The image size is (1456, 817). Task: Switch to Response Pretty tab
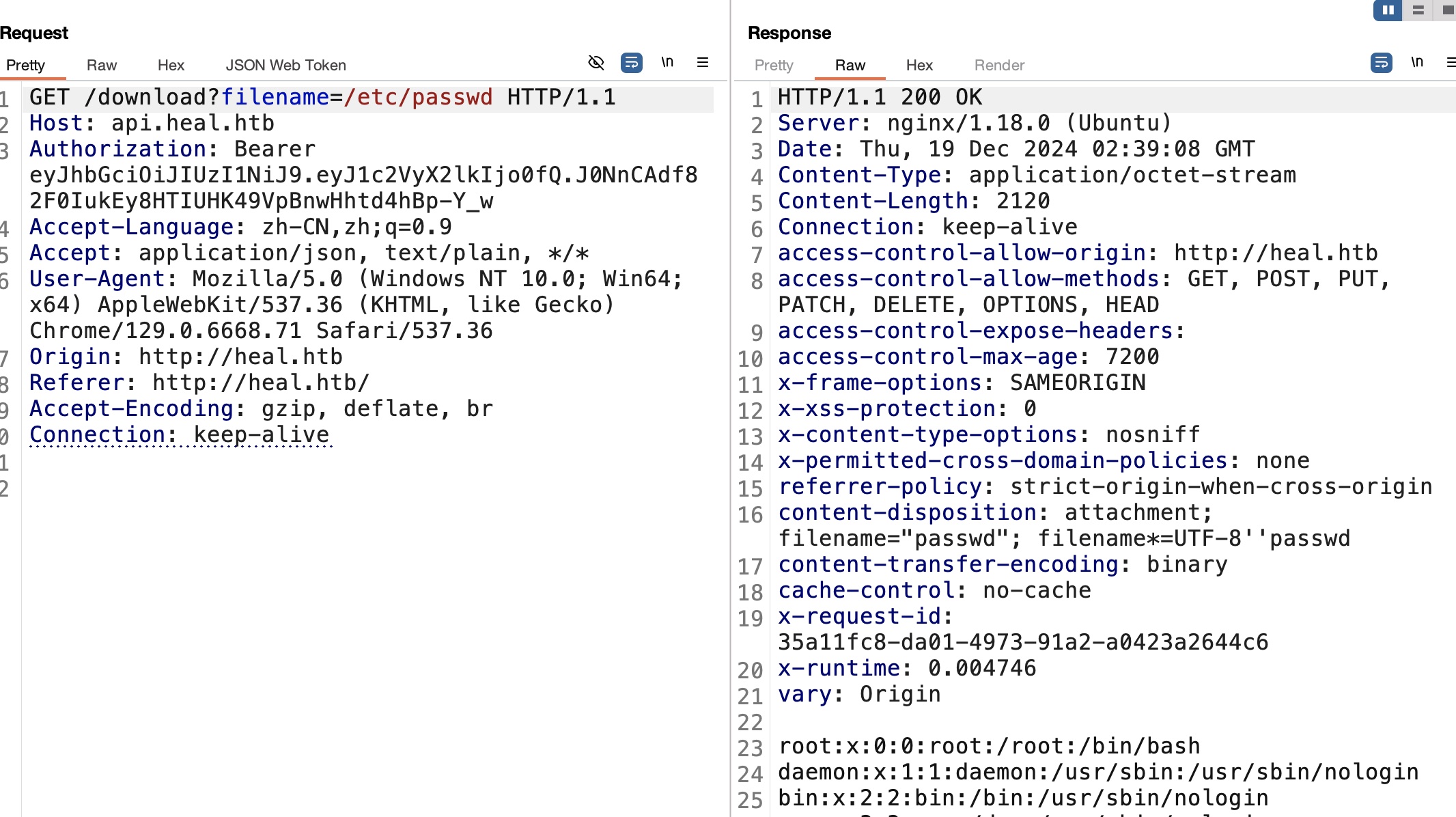774,65
